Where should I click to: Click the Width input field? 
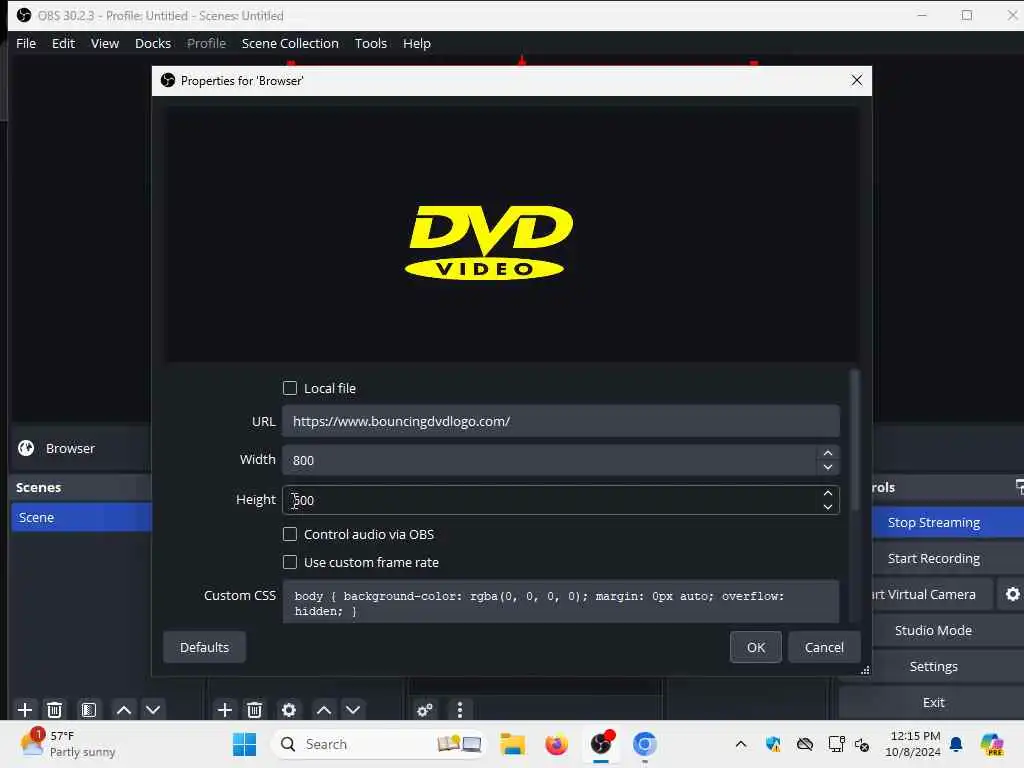[549, 460]
